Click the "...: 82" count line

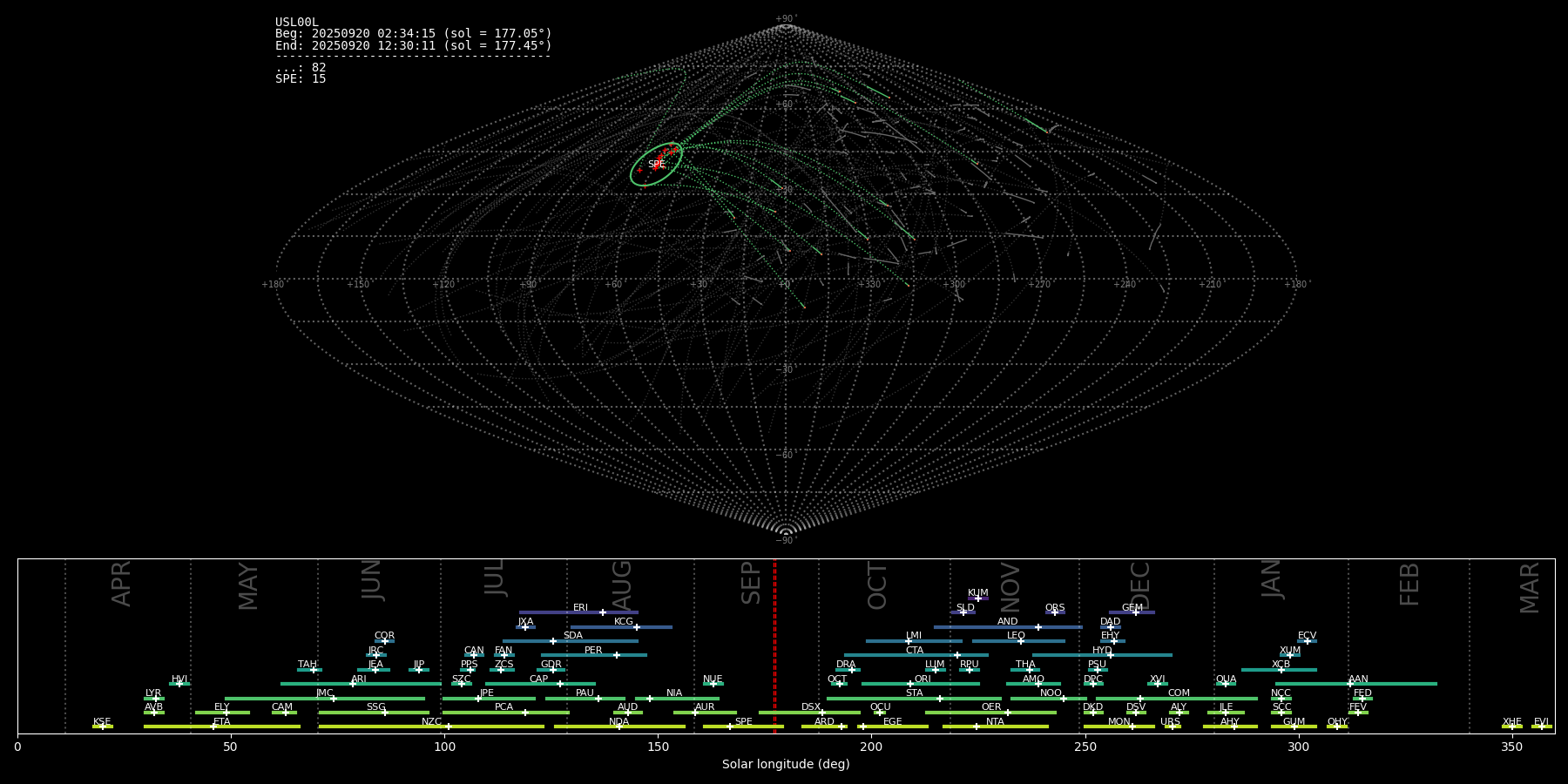click(301, 68)
